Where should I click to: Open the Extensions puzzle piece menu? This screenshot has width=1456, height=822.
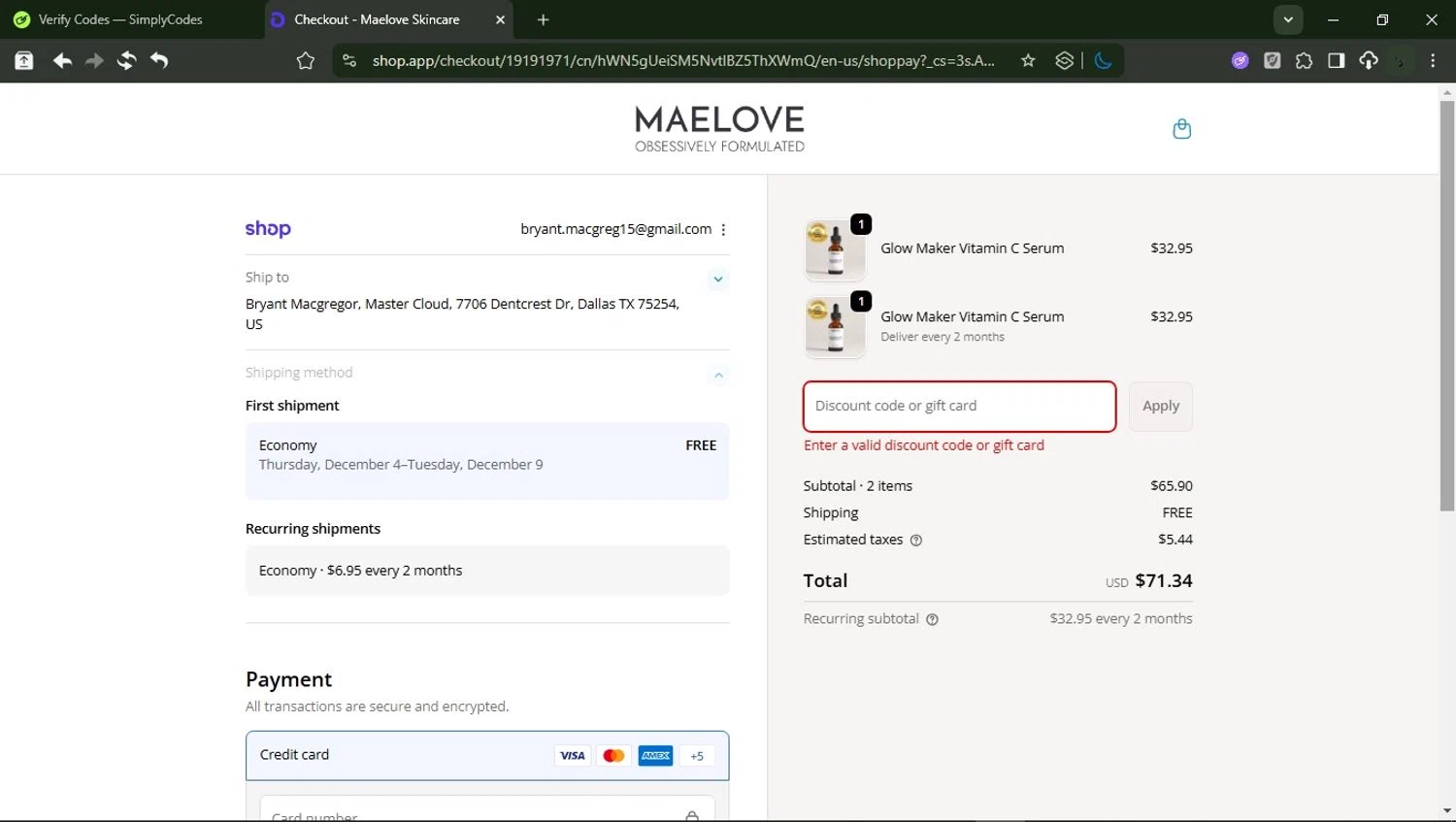(x=1304, y=61)
